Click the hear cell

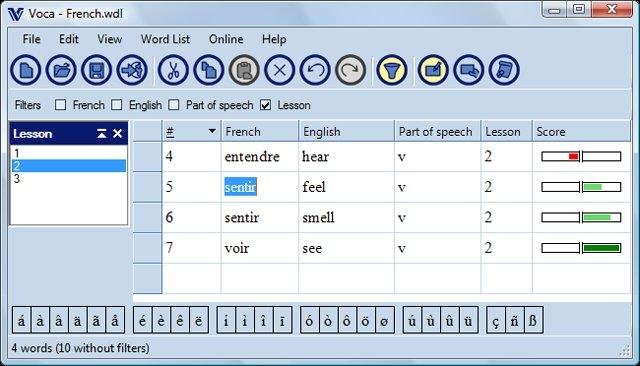tap(347, 157)
